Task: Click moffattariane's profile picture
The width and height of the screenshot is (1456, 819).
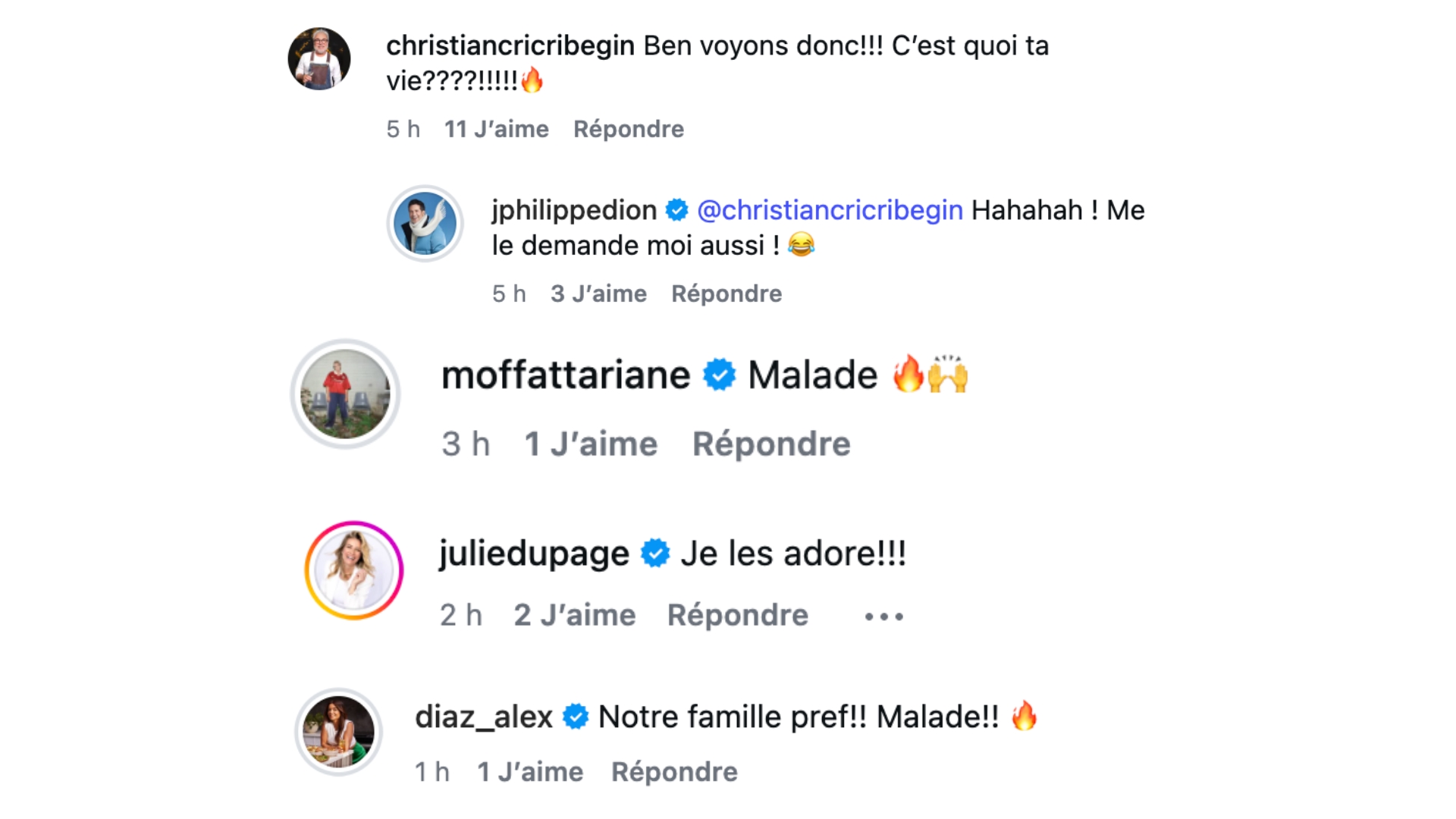Action: point(346,394)
